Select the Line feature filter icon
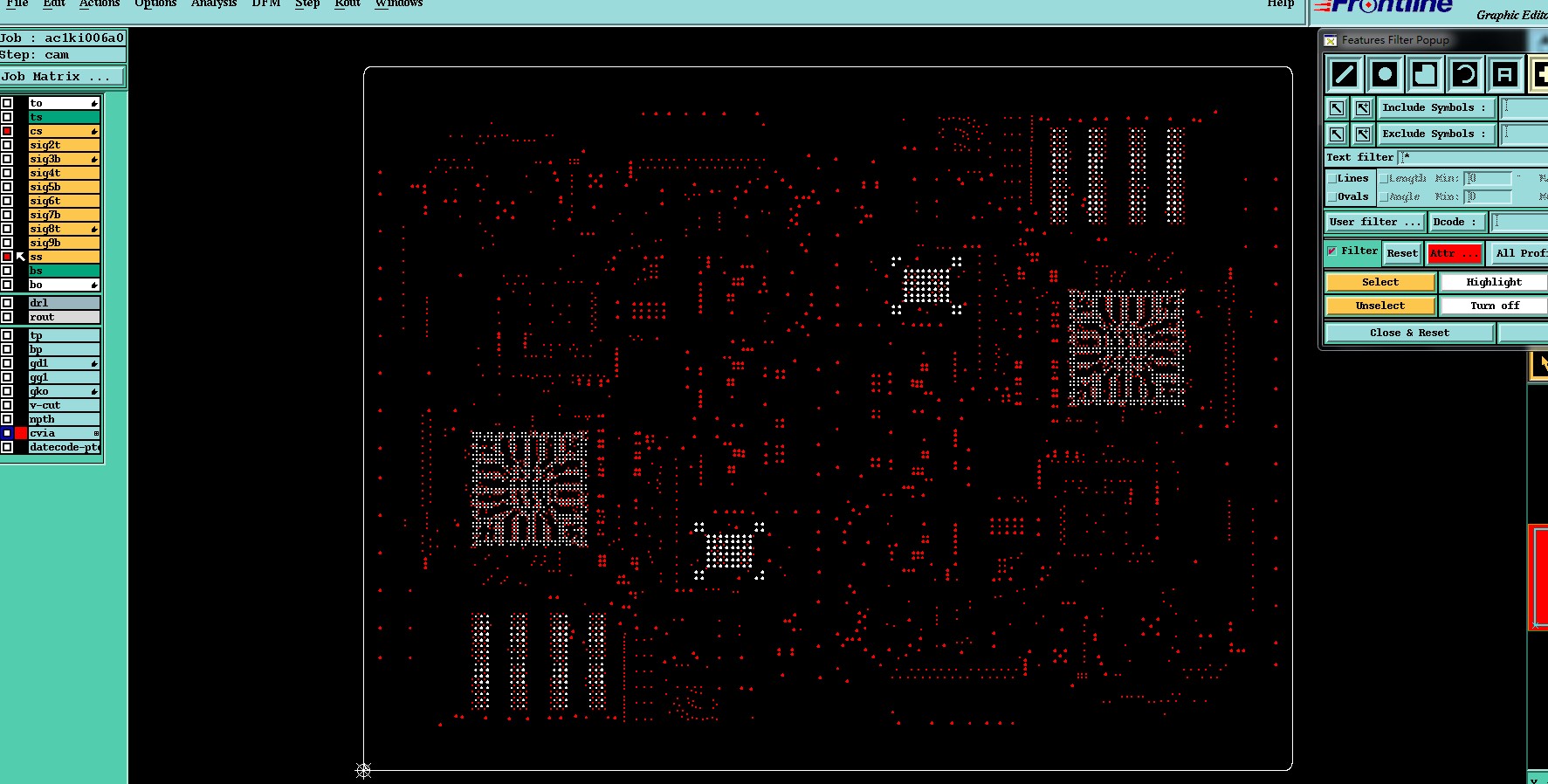 click(x=1345, y=74)
